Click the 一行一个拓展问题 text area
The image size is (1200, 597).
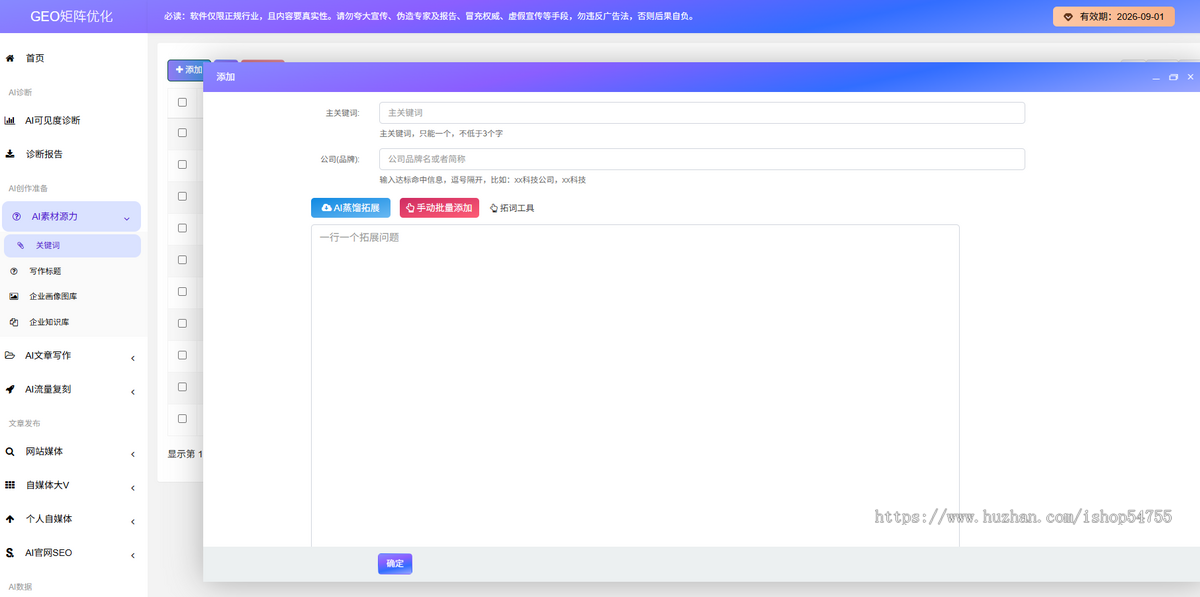point(635,385)
